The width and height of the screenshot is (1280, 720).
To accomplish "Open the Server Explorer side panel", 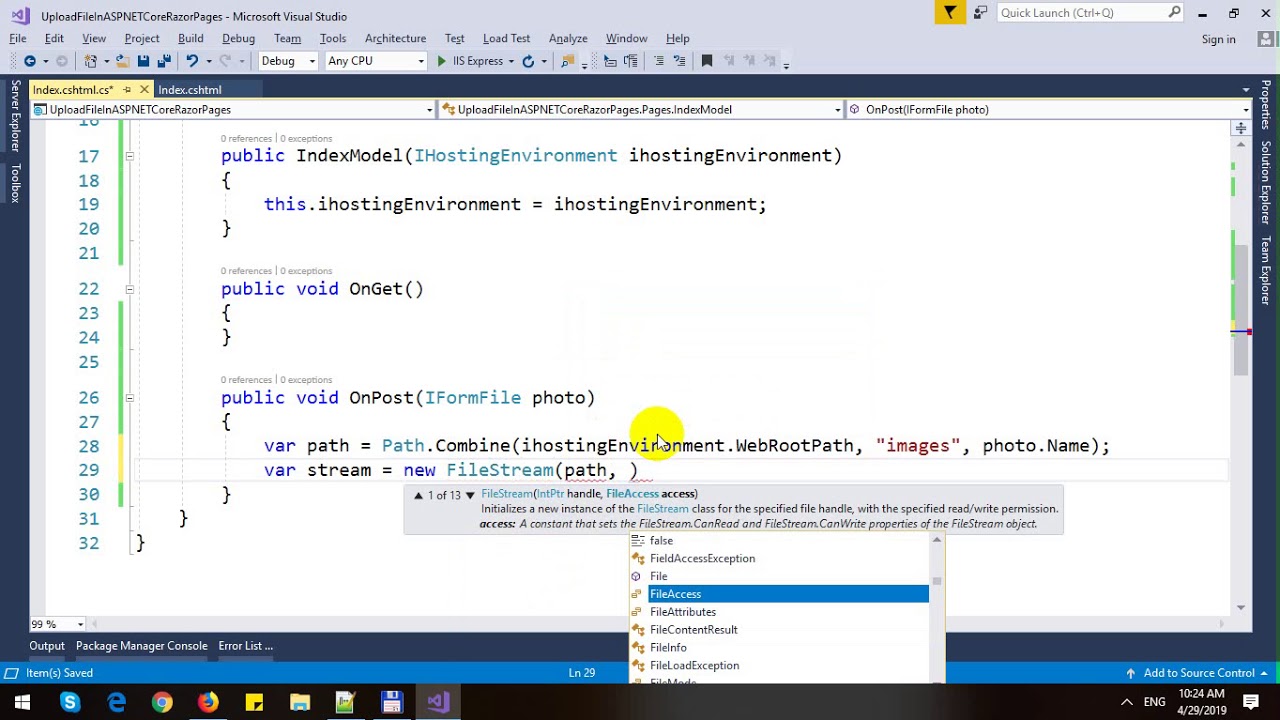I will point(15,116).
